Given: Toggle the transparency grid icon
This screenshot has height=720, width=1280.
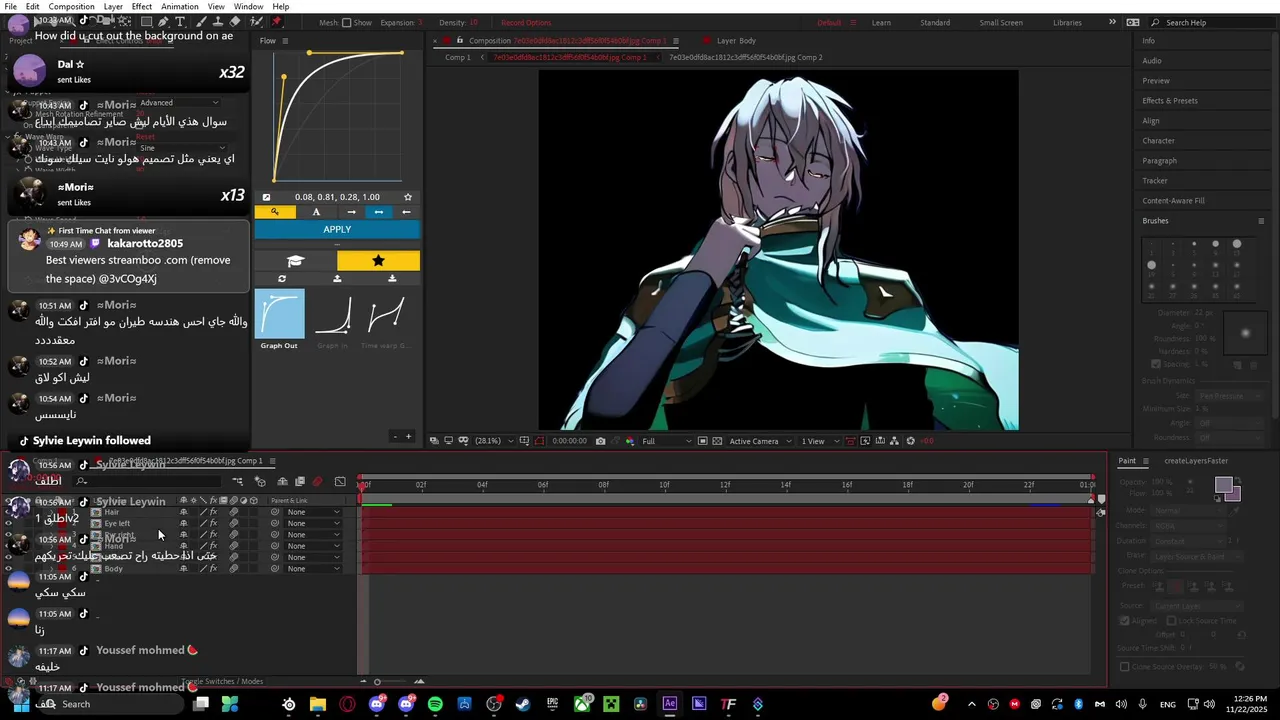Looking at the screenshot, I should pos(718,441).
